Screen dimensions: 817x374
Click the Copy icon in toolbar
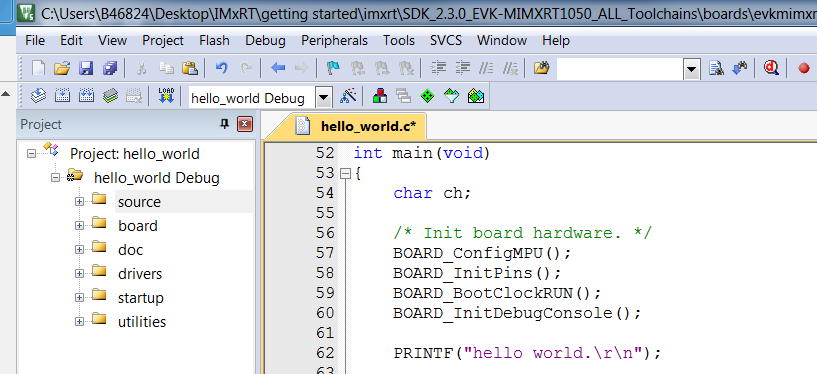tap(166, 68)
